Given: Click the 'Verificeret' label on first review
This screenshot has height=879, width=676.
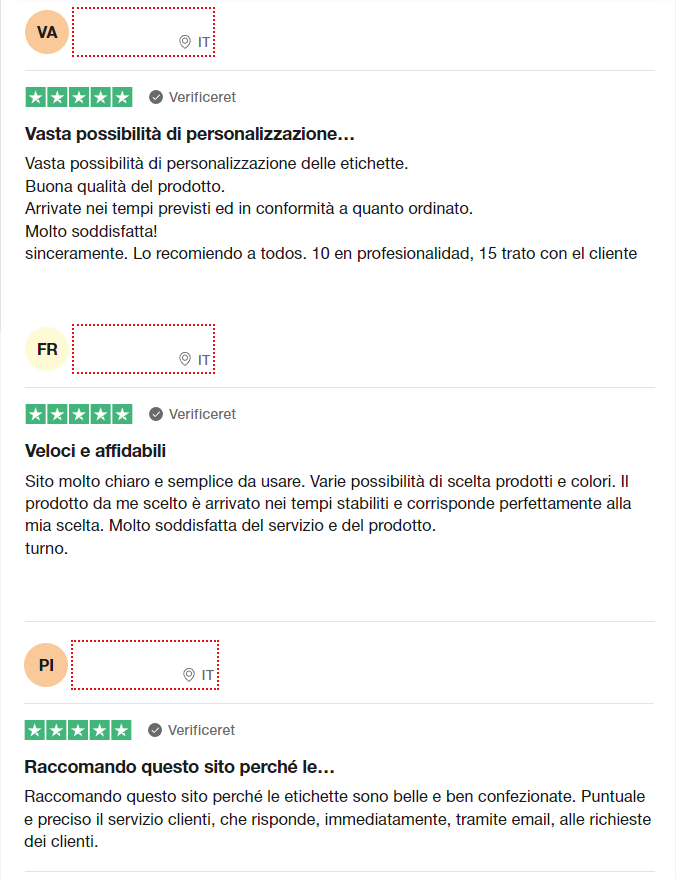Looking at the screenshot, I should (202, 97).
